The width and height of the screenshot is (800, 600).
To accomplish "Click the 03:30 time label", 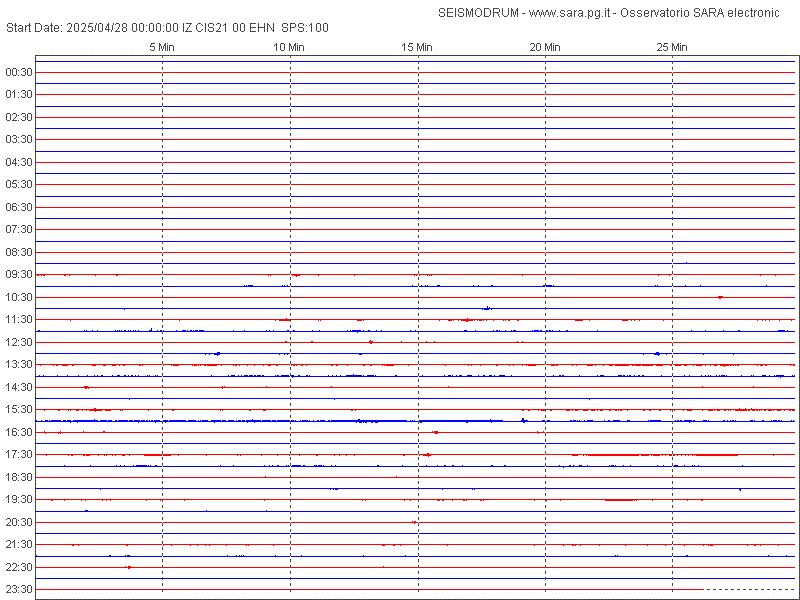I will point(19,139).
